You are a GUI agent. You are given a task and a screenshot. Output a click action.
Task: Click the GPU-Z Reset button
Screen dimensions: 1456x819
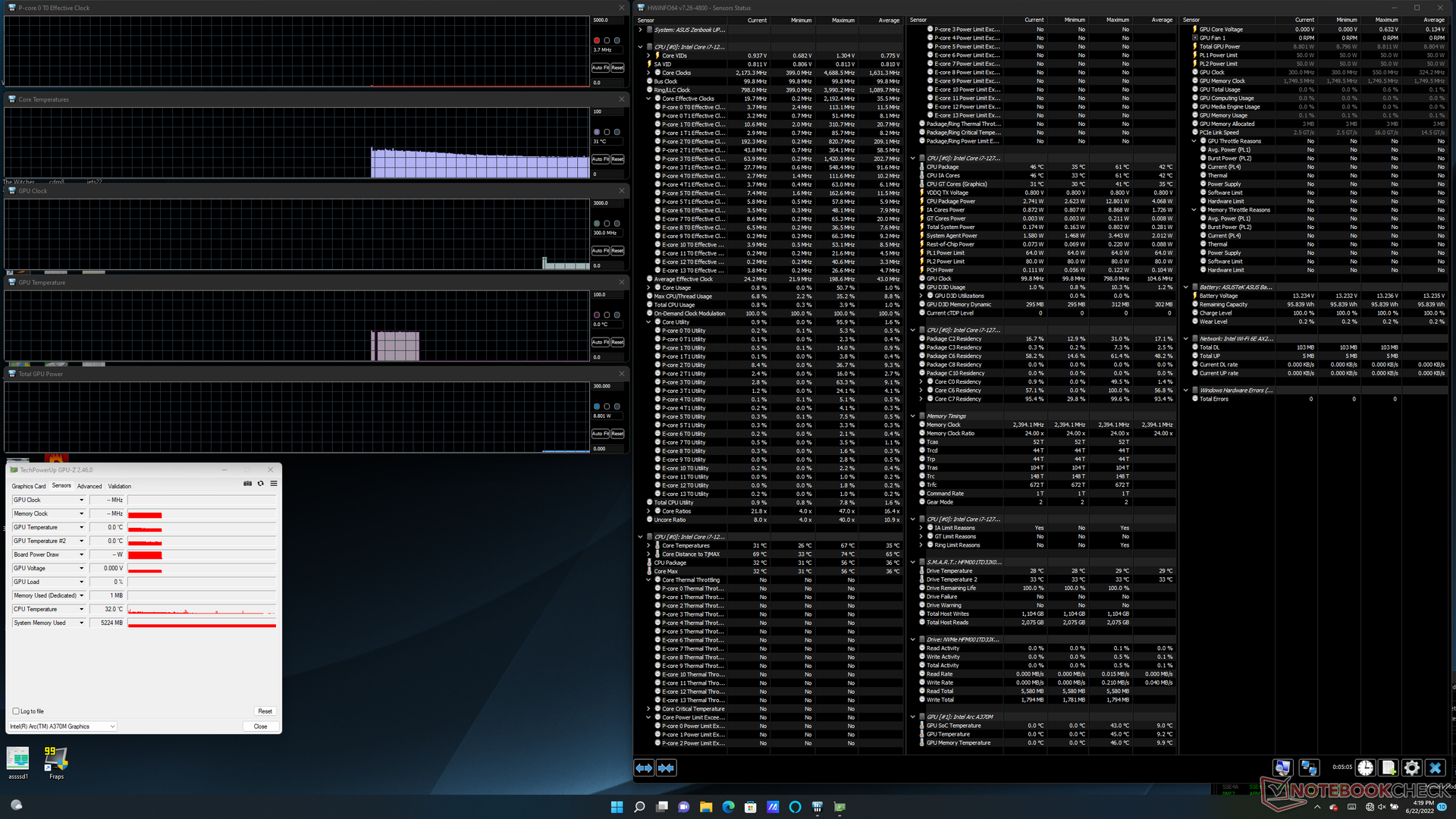pyautogui.click(x=265, y=711)
